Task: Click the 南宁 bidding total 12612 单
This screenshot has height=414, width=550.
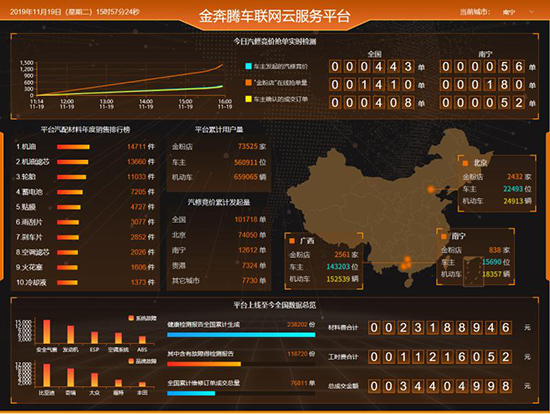Action: tap(252, 251)
